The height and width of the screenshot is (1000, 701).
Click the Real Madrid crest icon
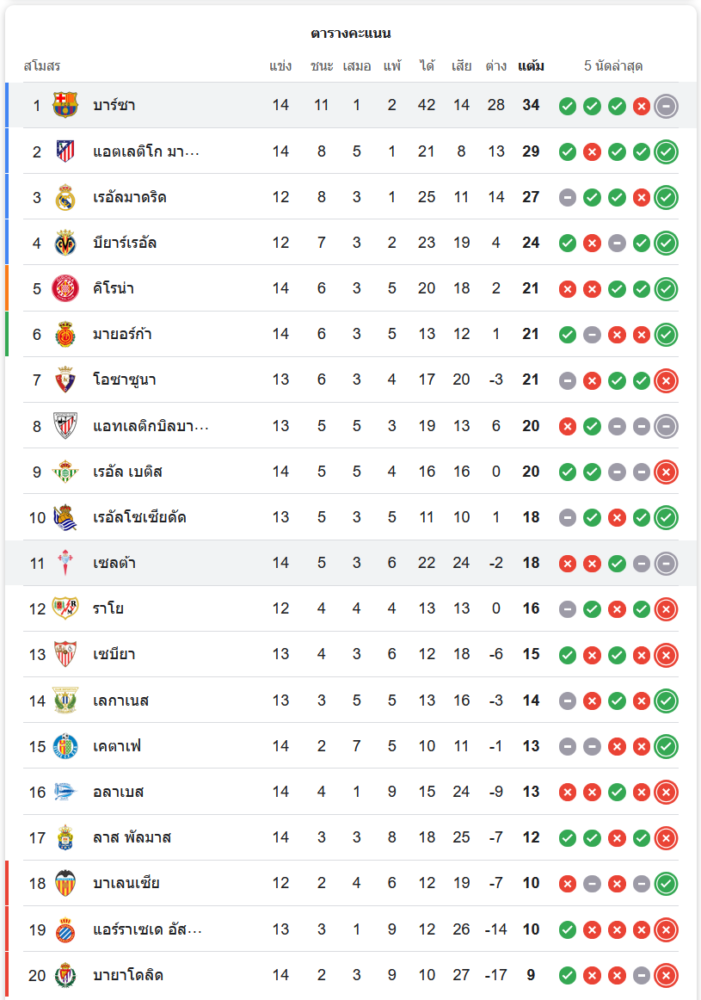coord(66,197)
